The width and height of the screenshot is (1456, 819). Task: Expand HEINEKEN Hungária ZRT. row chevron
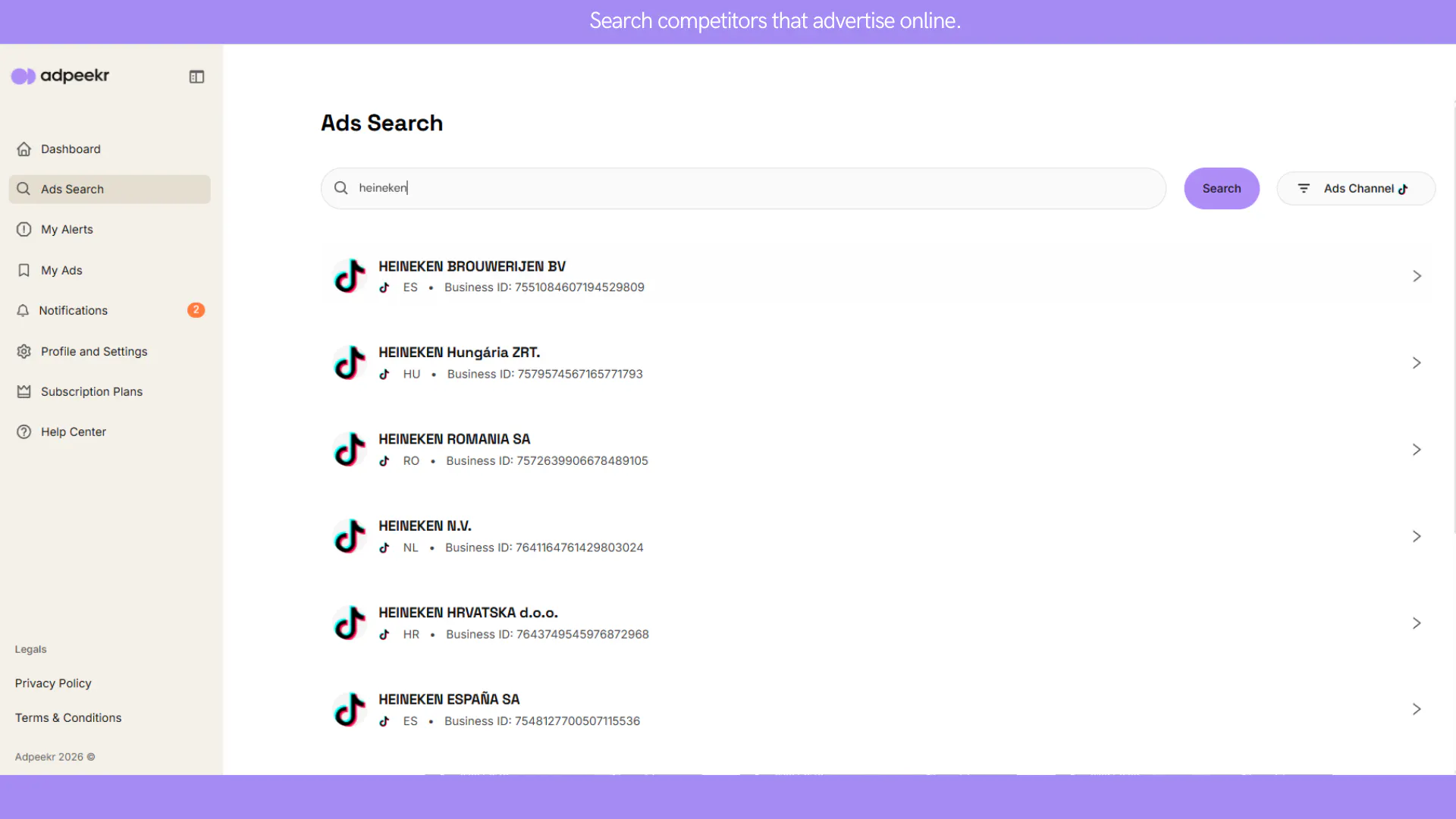[1417, 363]
